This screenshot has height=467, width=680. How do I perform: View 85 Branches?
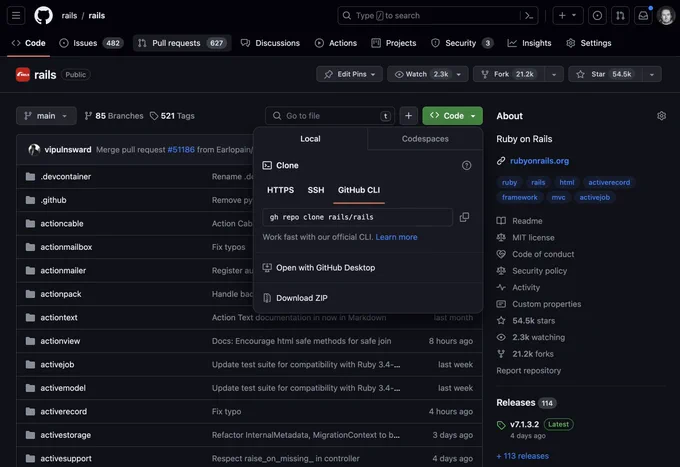(114, 116)
